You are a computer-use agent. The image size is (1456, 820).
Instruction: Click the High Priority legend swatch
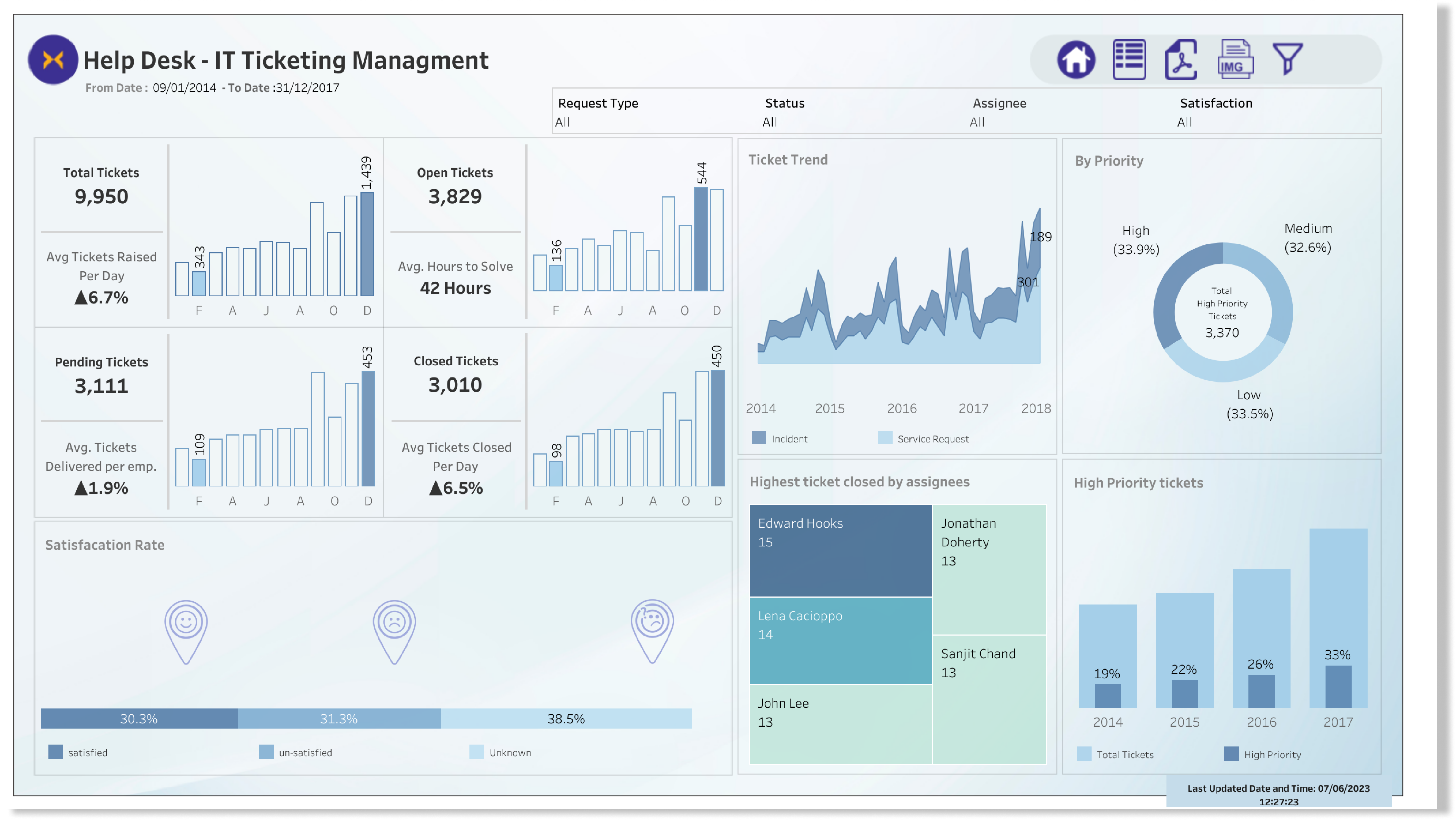tap(1231, 753)
